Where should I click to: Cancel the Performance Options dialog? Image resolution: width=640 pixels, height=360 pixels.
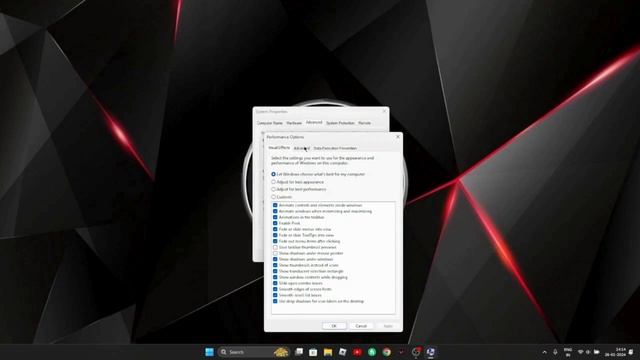click(x=361, y=326)
